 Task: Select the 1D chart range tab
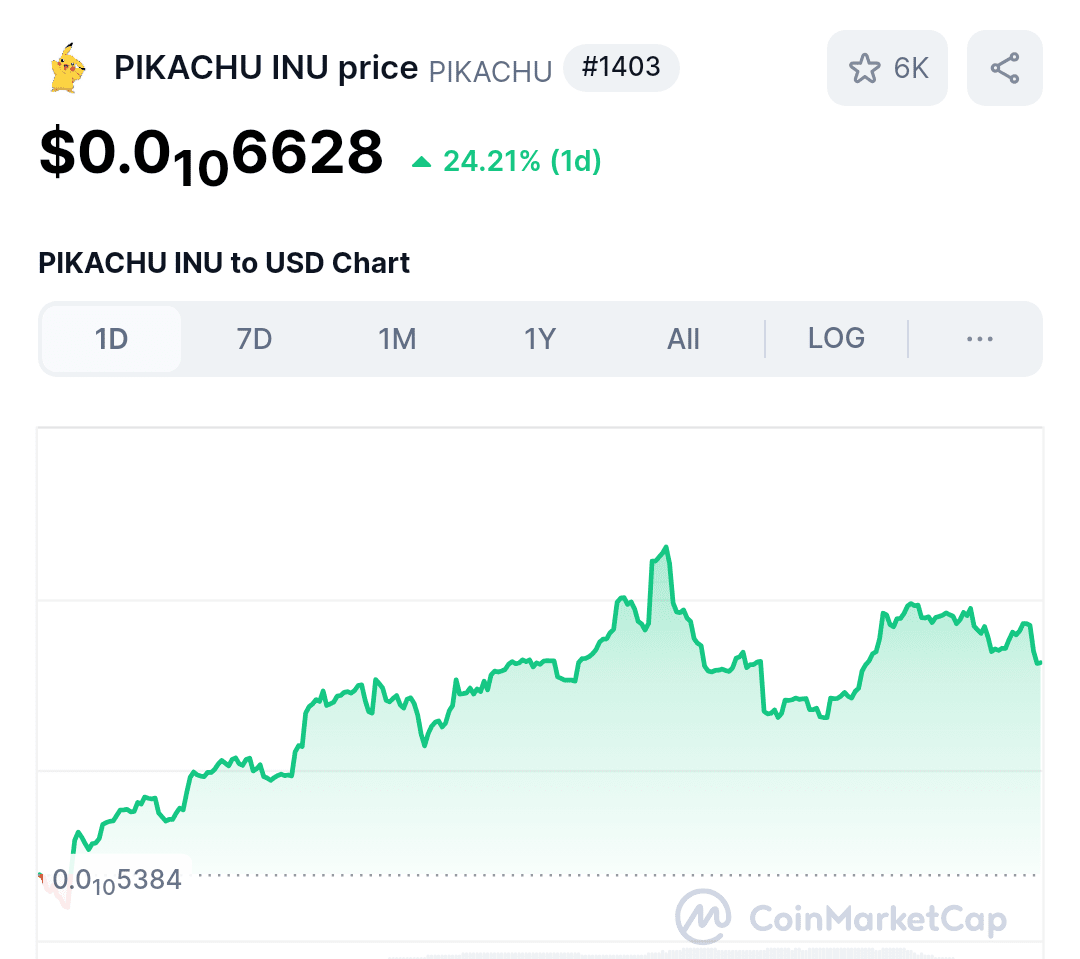pyautogui.click(x=111, y=339)
